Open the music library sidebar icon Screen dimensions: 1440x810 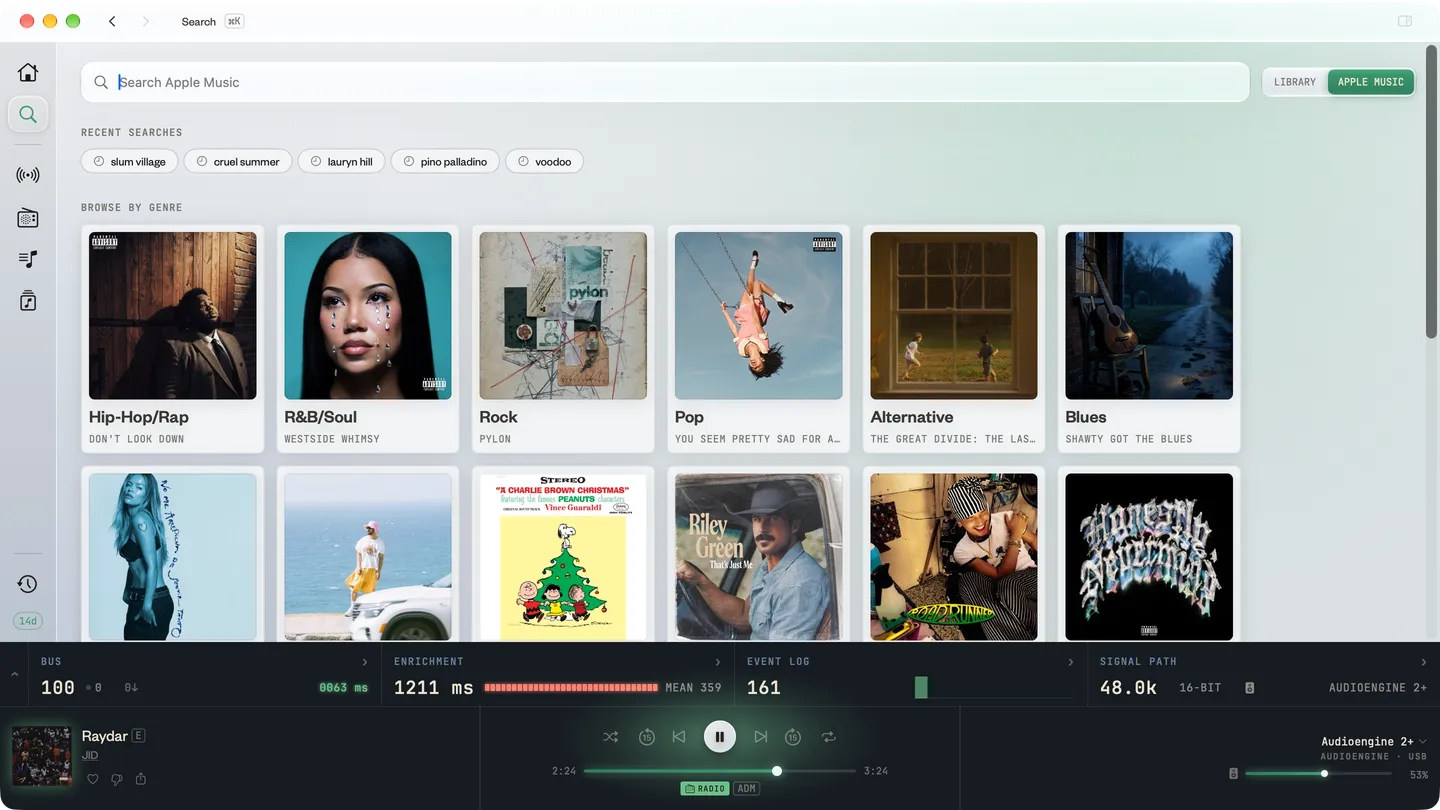pos(28,301)
